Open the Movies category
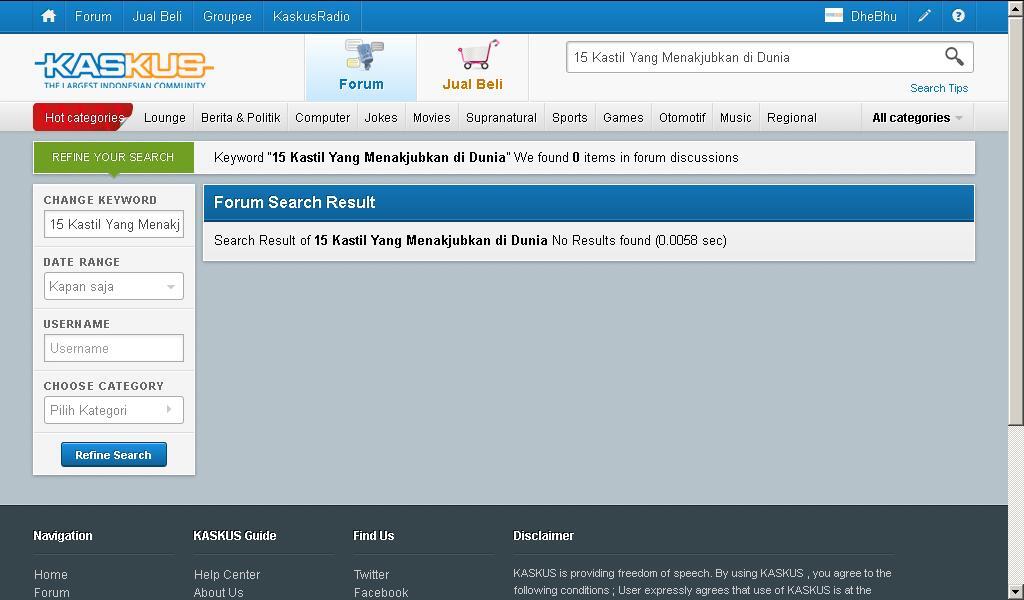This screenshot has width=1024, height=600. coord(432,118)
